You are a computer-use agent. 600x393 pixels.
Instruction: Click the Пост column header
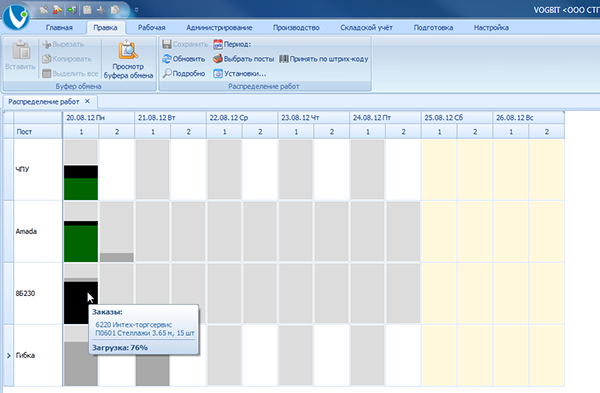38,132
